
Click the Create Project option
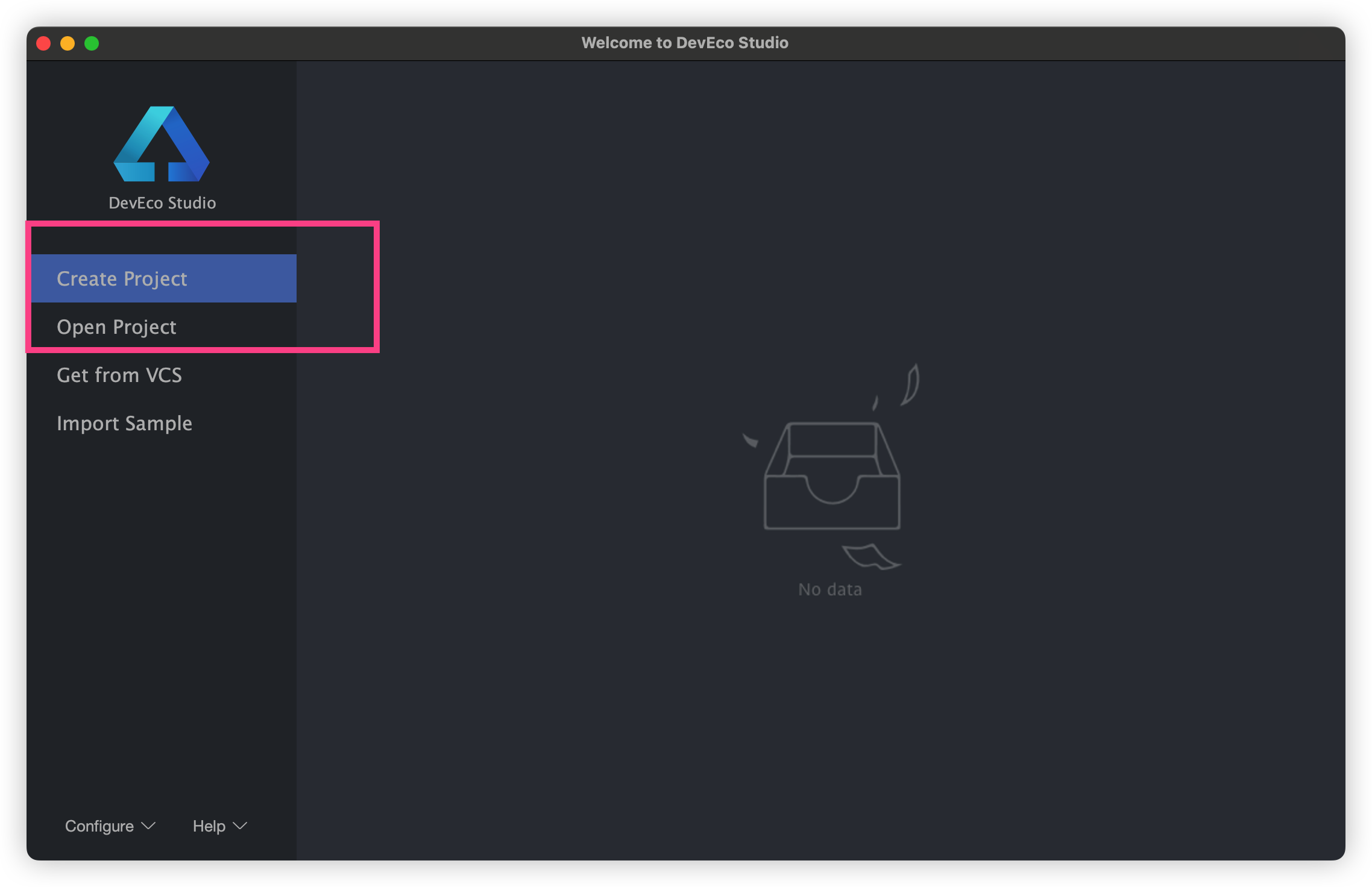[x=122, y=278]
